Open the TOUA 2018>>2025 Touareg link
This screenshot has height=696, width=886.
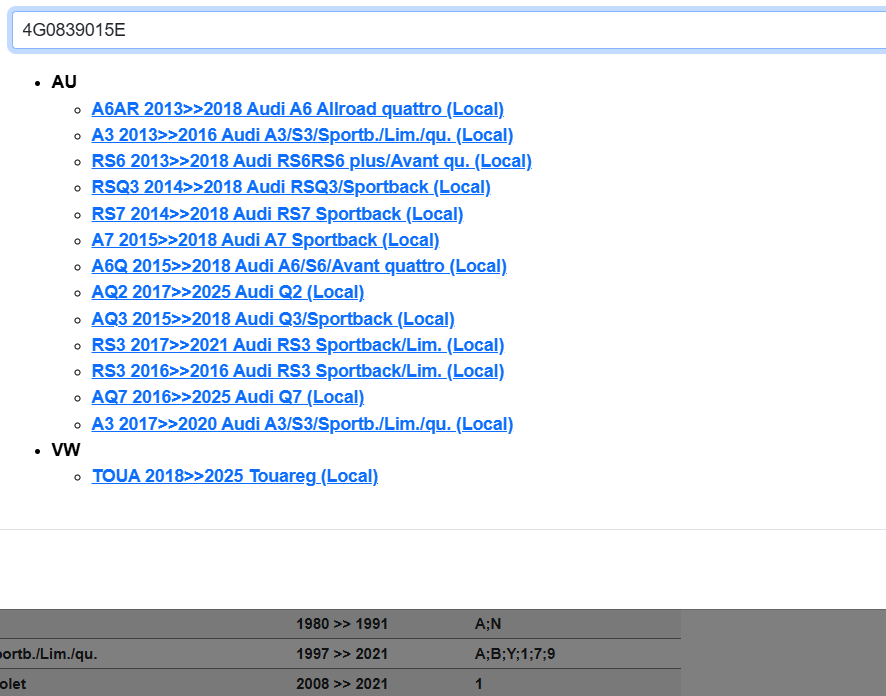(x=235, y=476)
